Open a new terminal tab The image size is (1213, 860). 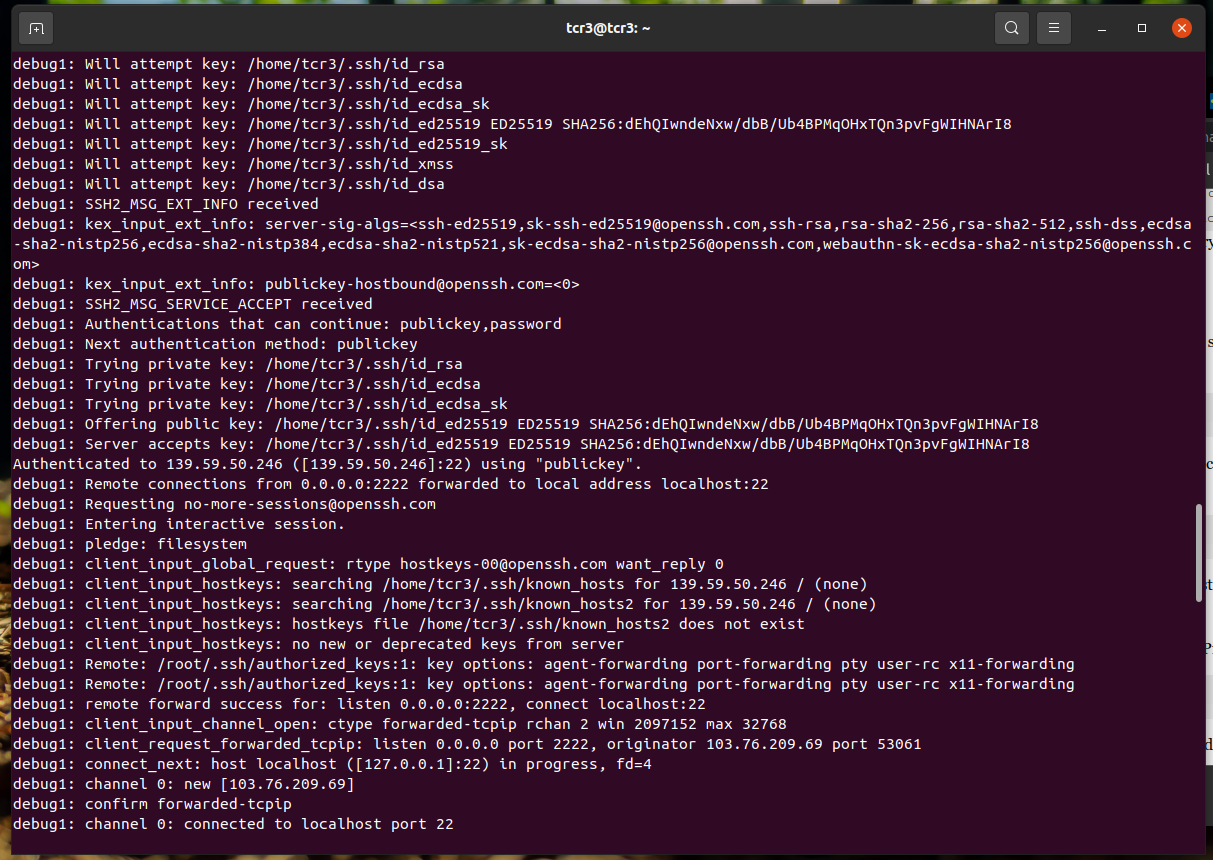[35, 28]
